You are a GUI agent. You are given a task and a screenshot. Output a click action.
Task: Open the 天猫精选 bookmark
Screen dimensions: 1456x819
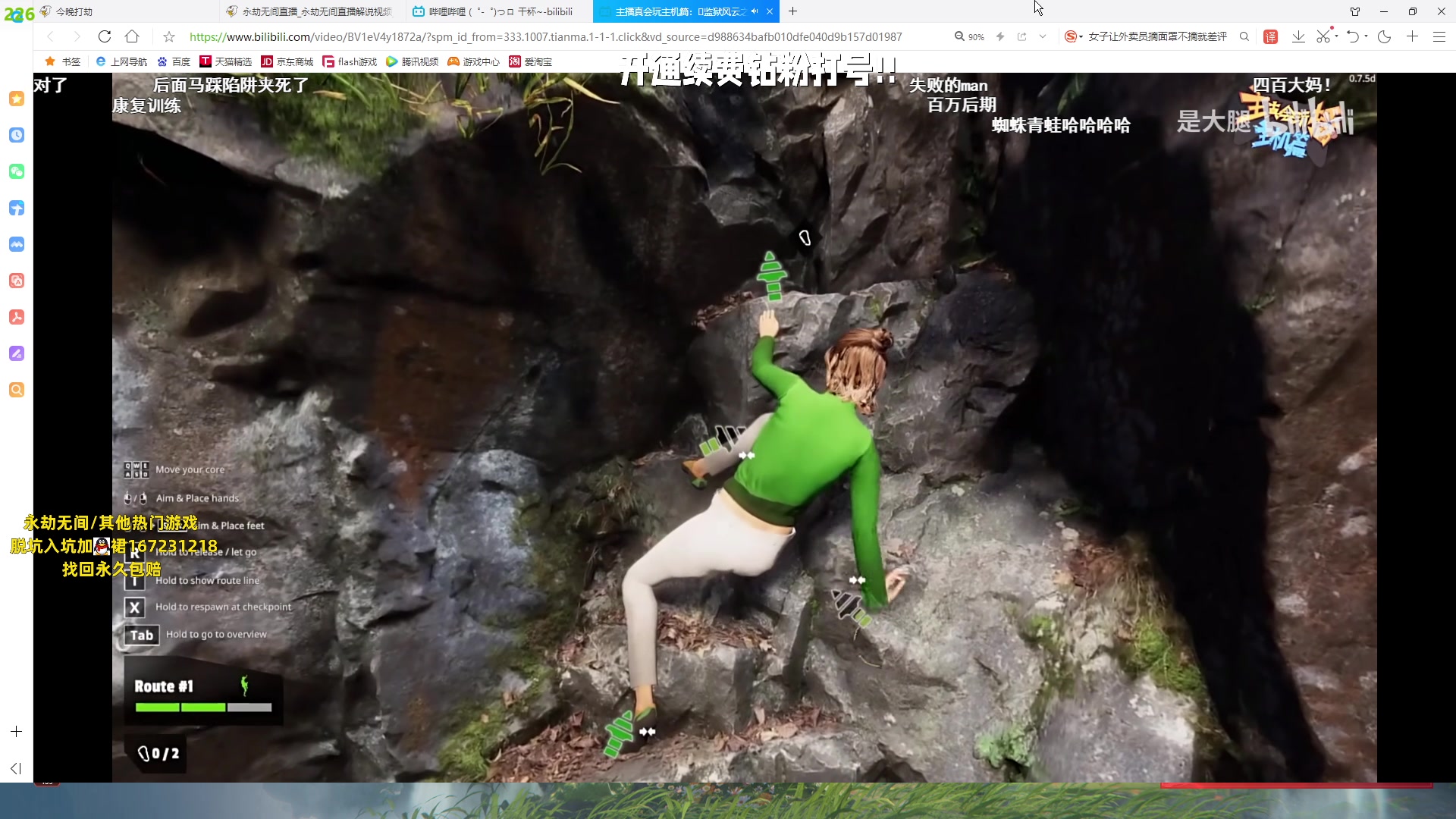tap(225, 61)
